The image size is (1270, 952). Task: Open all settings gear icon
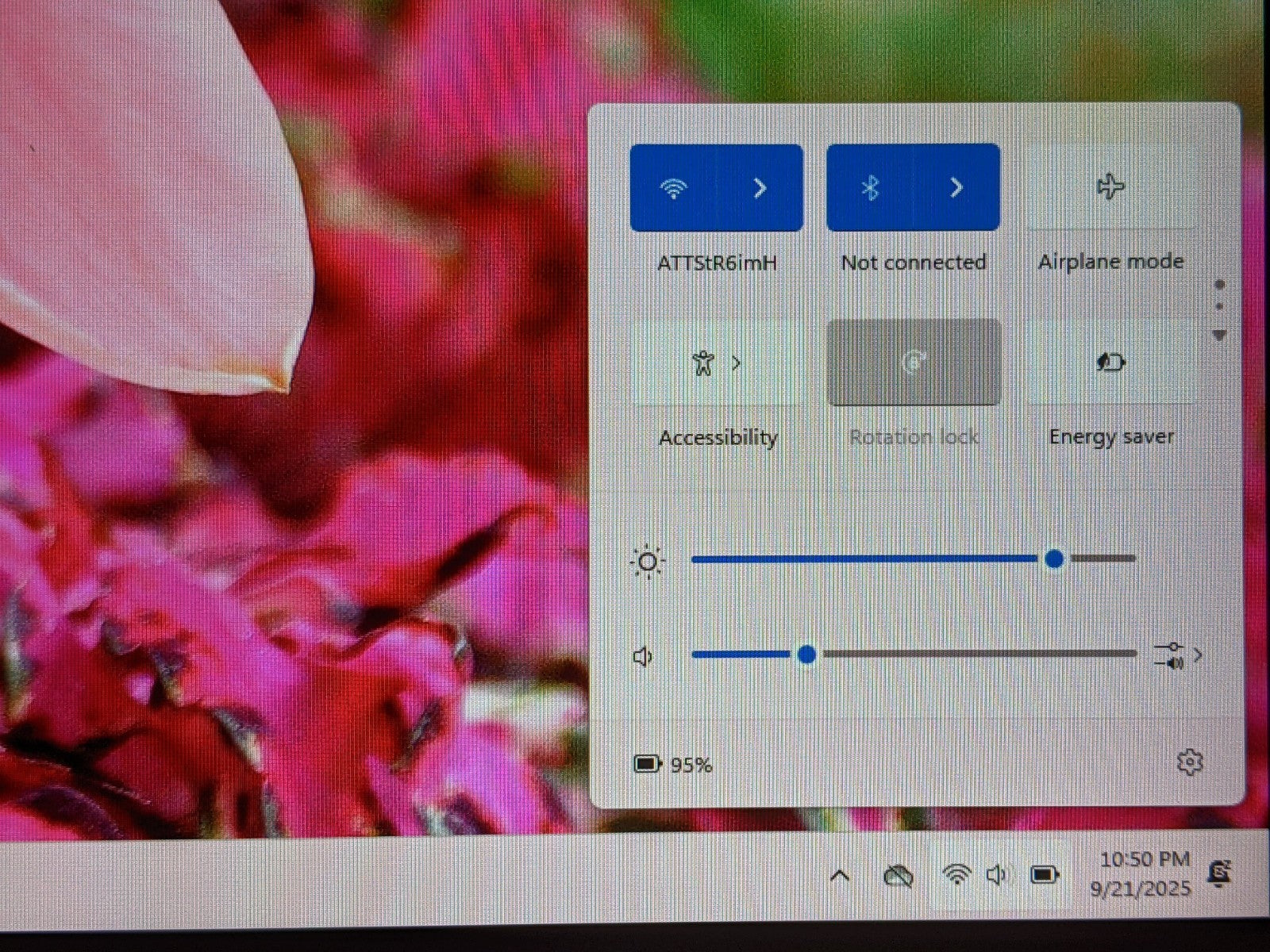coord(1188,762)
